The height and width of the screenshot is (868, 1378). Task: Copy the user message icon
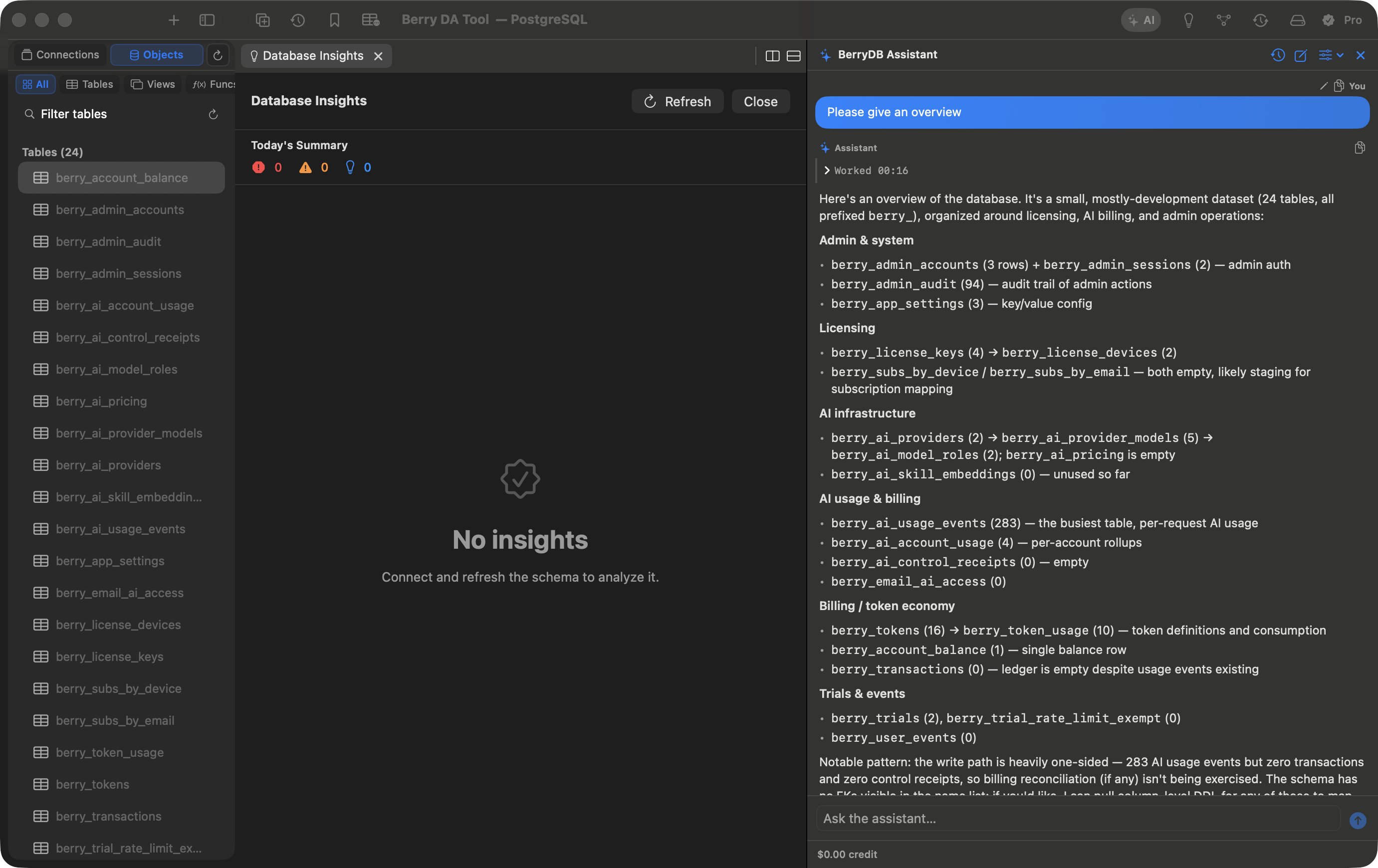(x=1339, y=86)
